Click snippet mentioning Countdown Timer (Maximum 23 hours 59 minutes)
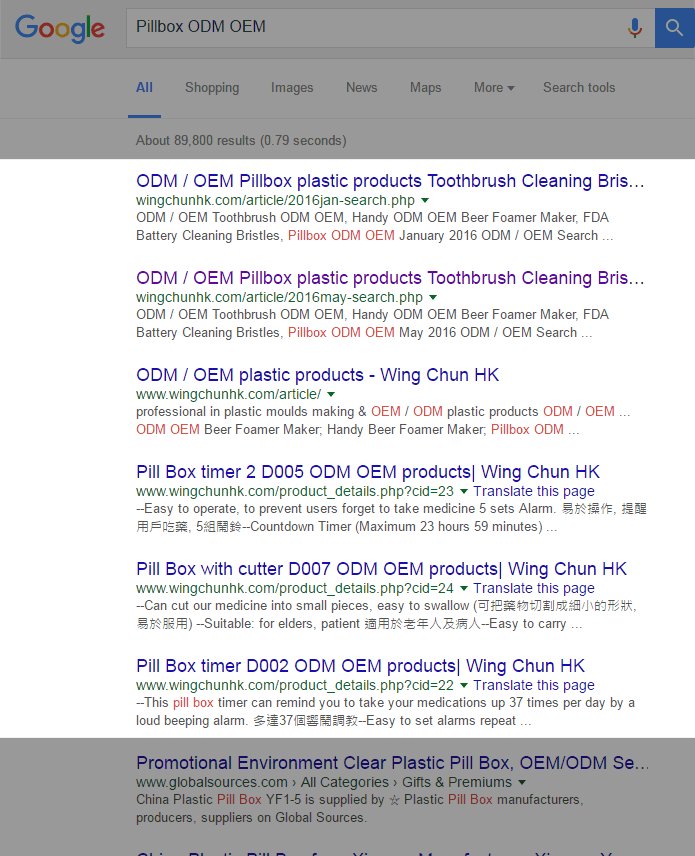This screenshot has height=856, width=695. (391, 518)
